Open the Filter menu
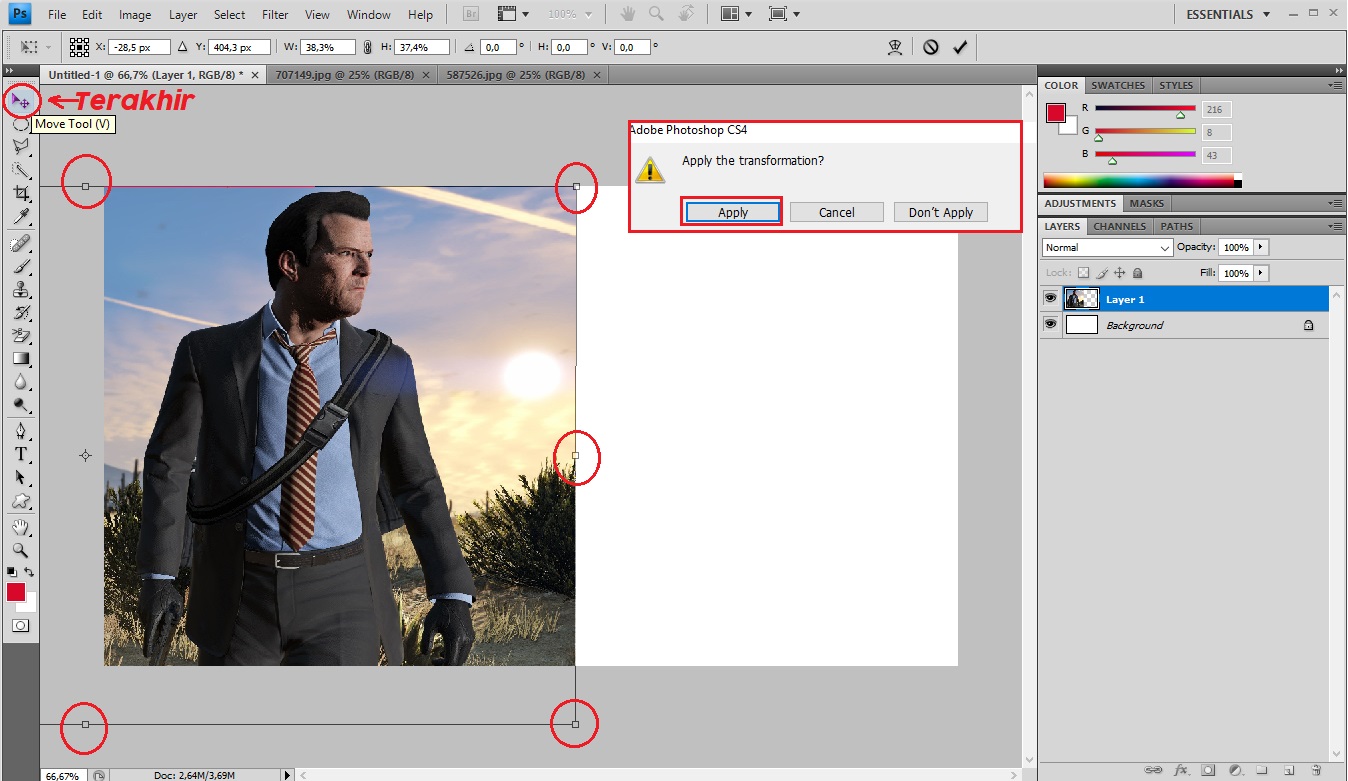 coord(275,15)
